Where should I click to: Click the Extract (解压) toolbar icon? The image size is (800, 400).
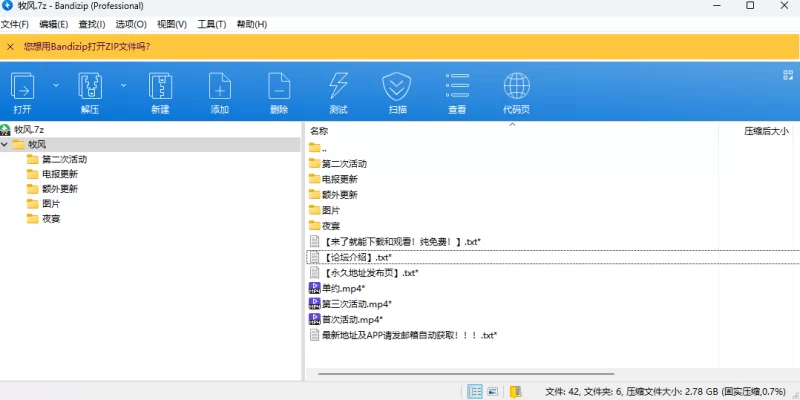90,86
